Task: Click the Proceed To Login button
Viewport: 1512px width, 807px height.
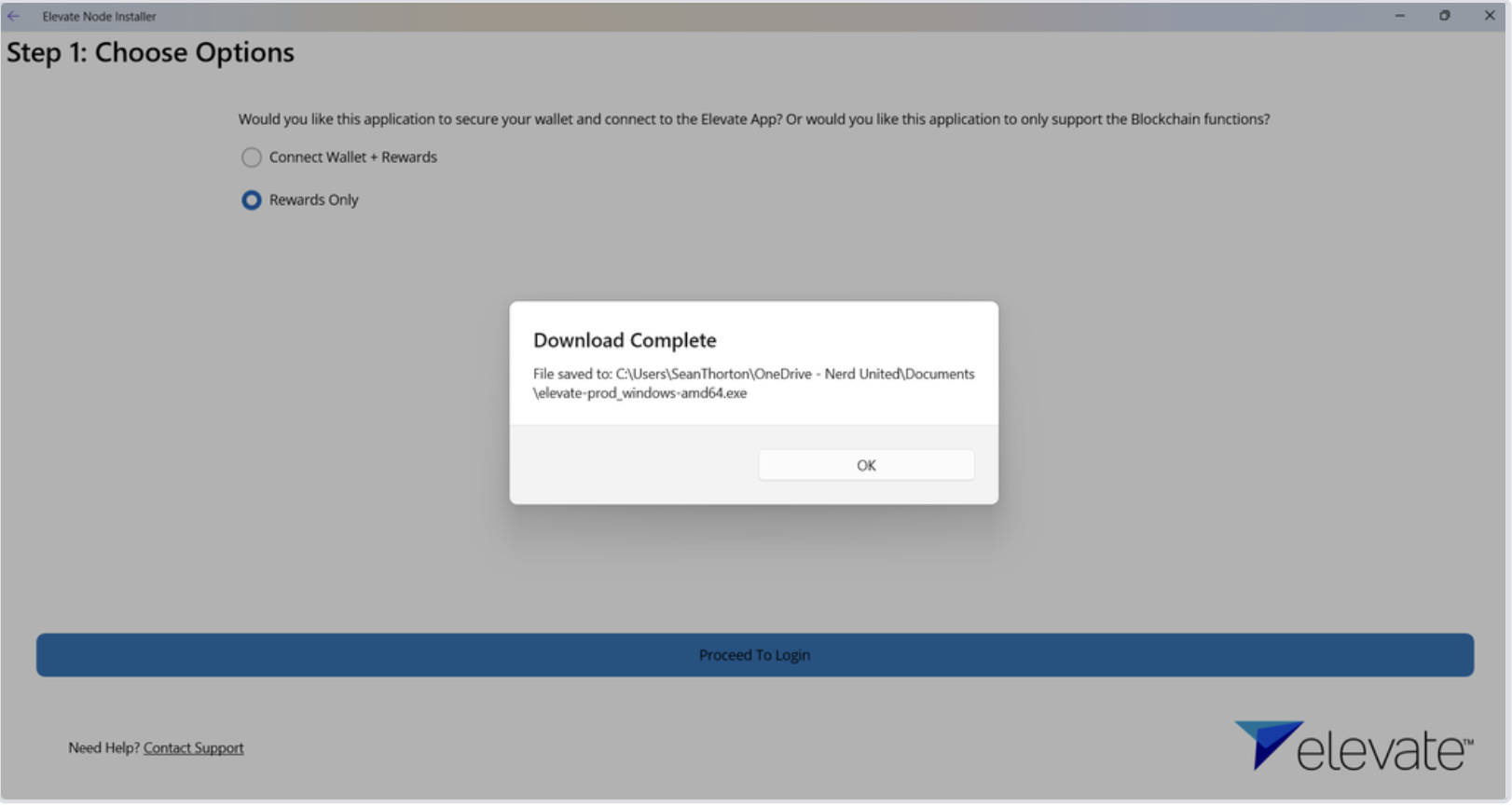Action: pyautogui.click(x=755, y=655)
